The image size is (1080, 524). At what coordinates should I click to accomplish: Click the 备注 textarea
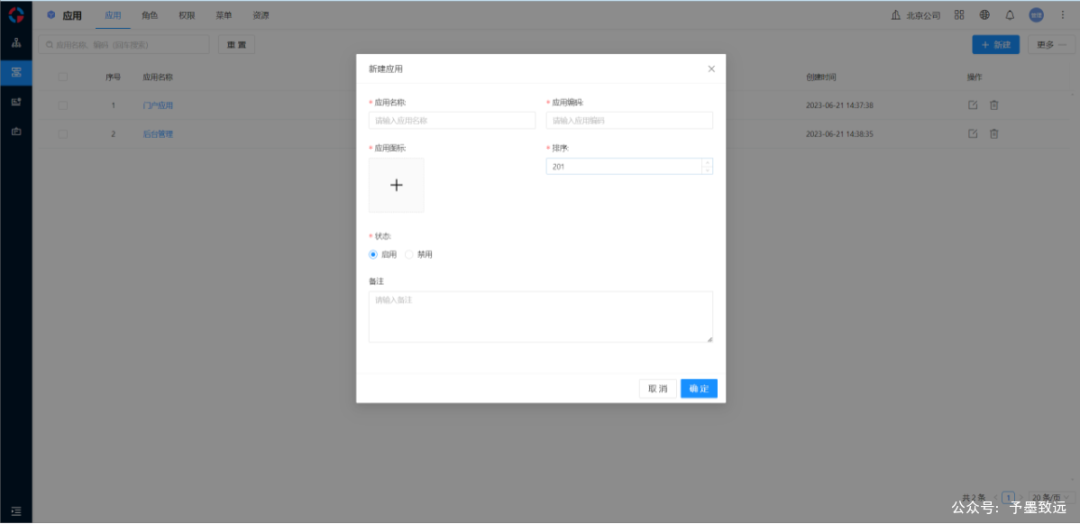pos(541,317)
